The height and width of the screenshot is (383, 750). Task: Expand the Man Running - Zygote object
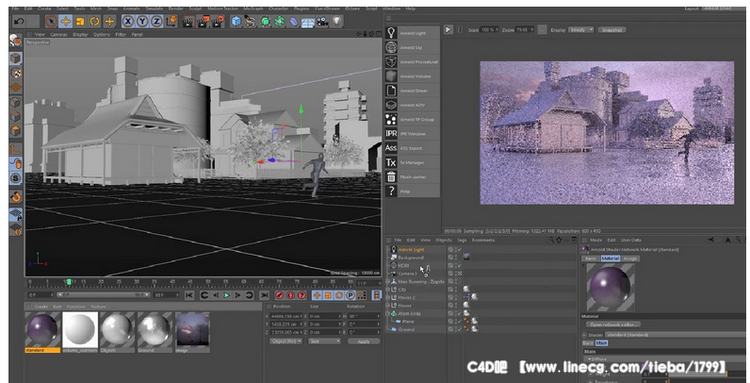388,282
